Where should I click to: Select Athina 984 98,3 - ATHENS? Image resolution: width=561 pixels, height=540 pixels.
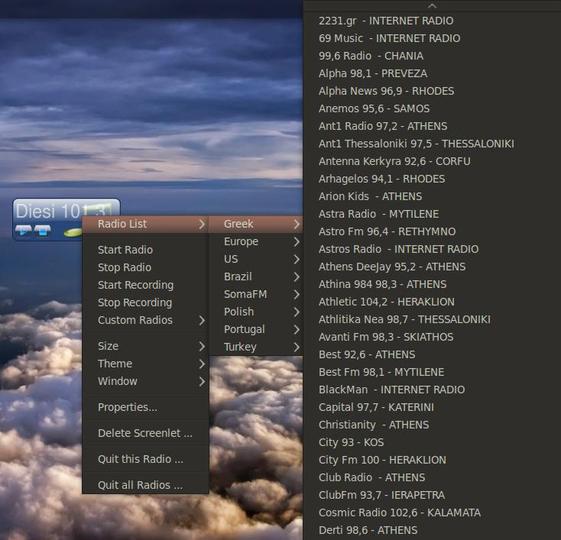click(432, 284)
